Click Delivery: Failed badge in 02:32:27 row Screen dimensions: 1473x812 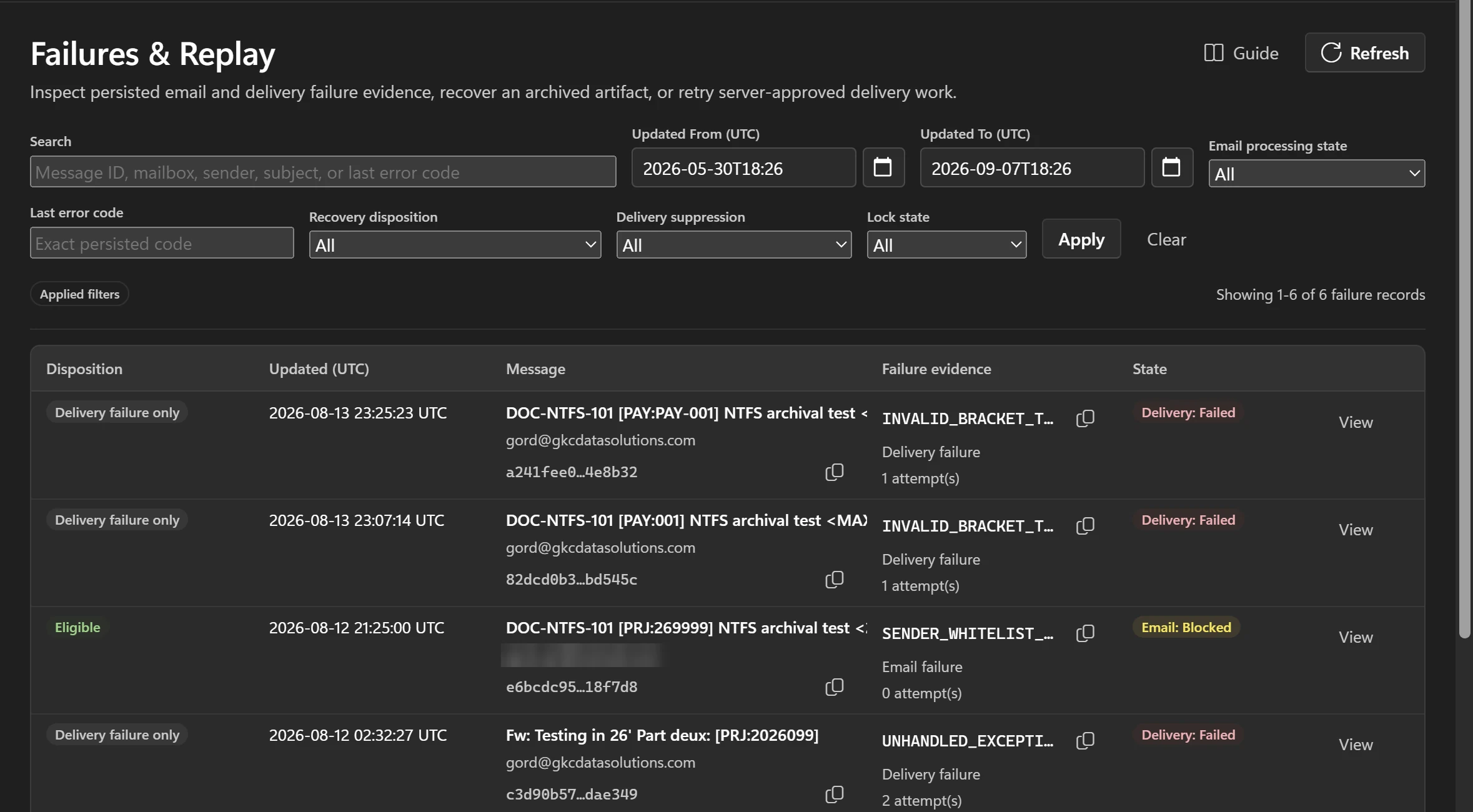(1188, 735)
